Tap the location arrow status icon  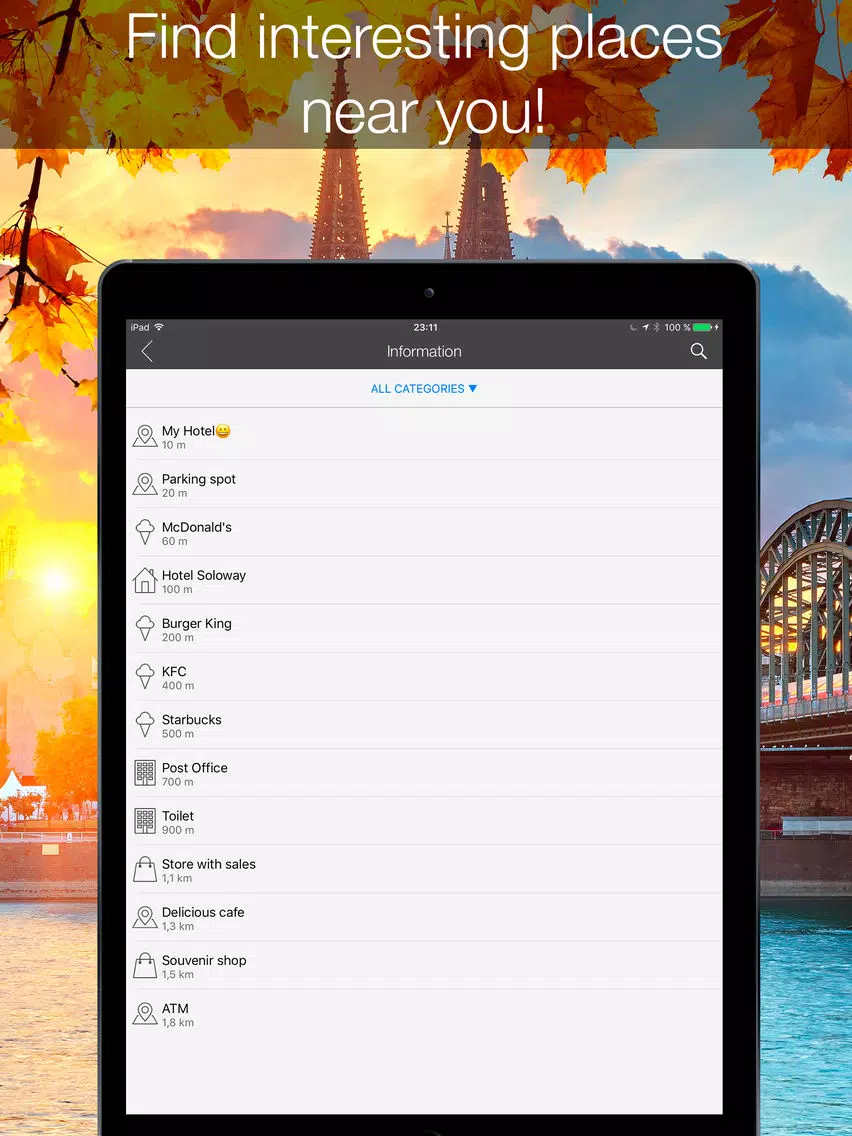[646, 327]
